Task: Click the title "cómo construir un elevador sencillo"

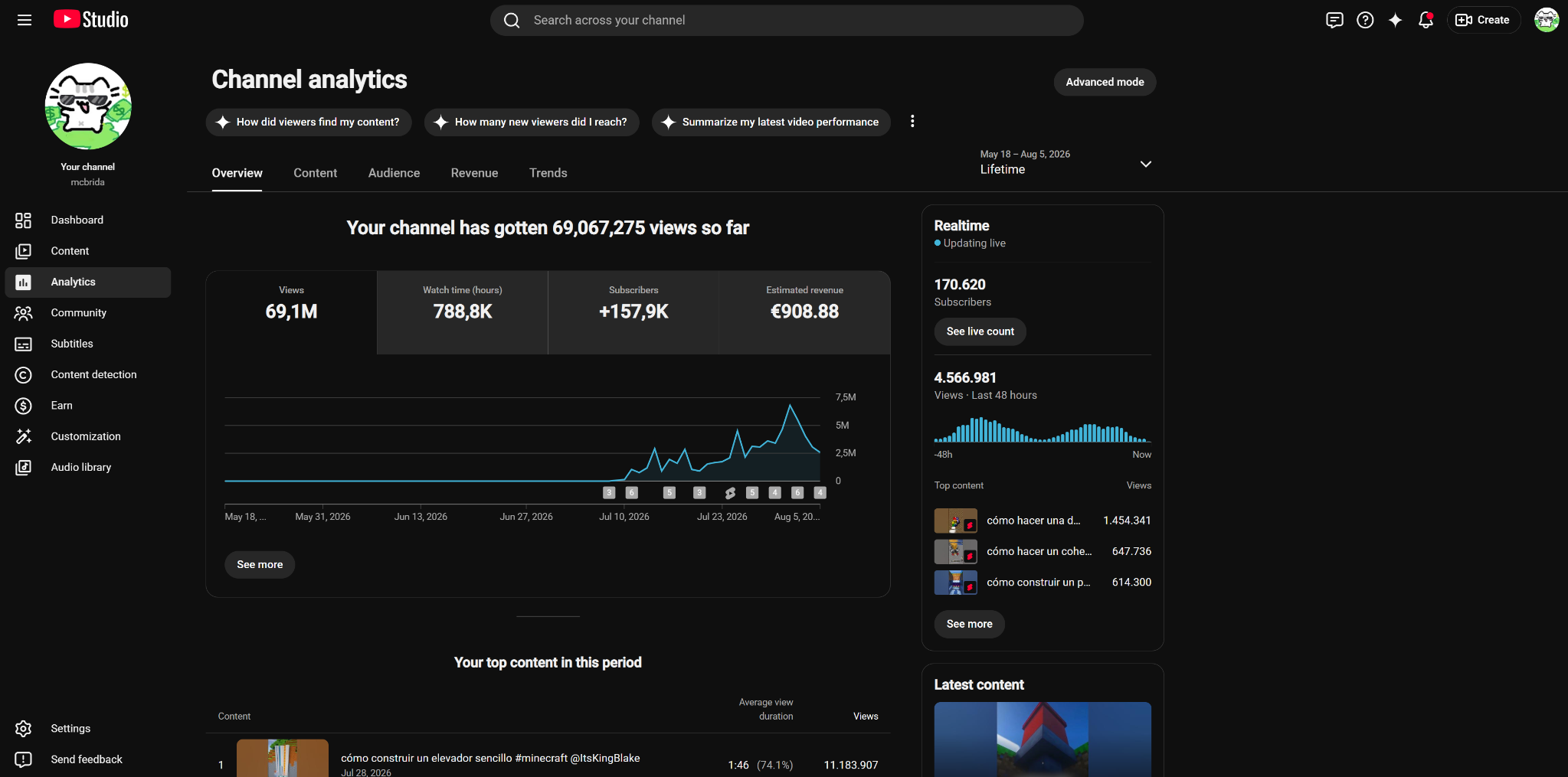Action: click(490, 758)
